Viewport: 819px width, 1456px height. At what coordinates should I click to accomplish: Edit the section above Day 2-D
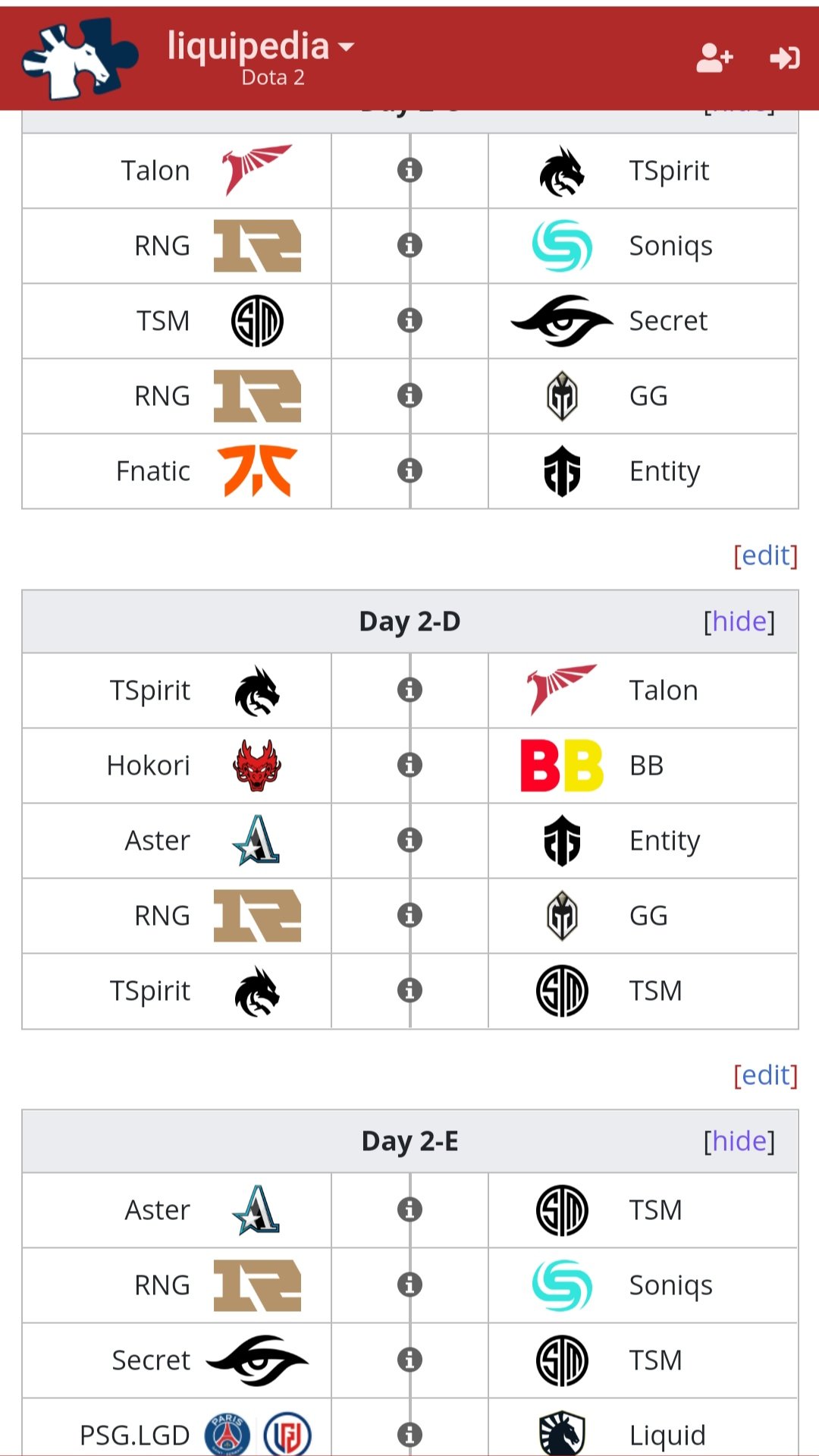click(x=765, y=555)
